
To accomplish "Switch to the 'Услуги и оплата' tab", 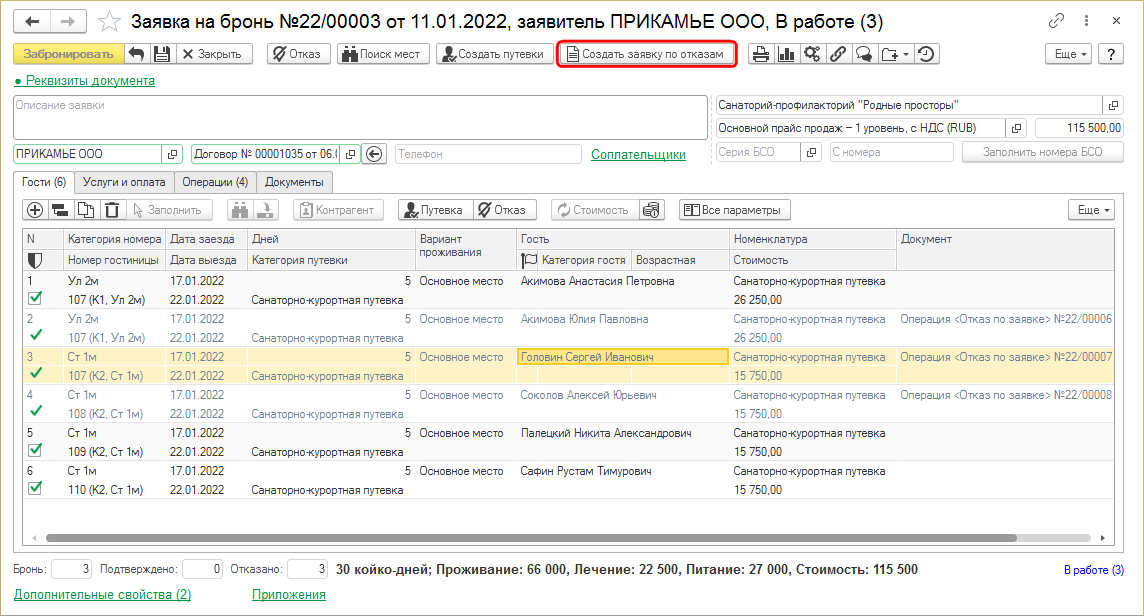I will (x=124, y=182).
